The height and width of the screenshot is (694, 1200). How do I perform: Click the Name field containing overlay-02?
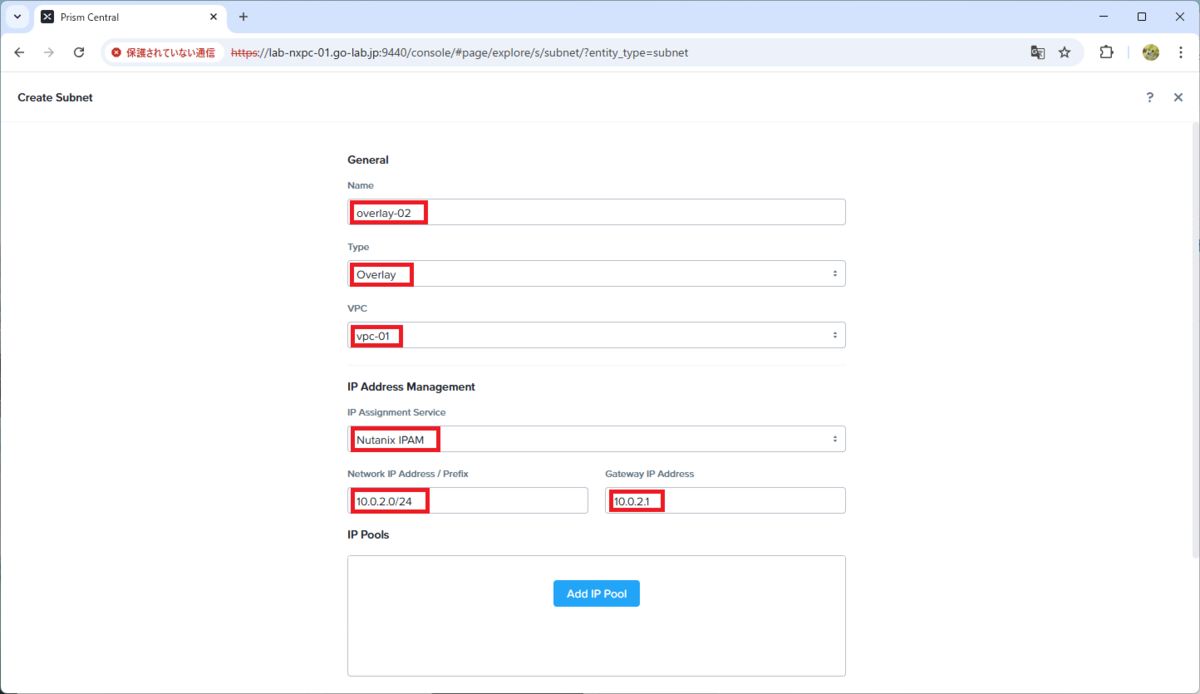click(x=596, y=212)
